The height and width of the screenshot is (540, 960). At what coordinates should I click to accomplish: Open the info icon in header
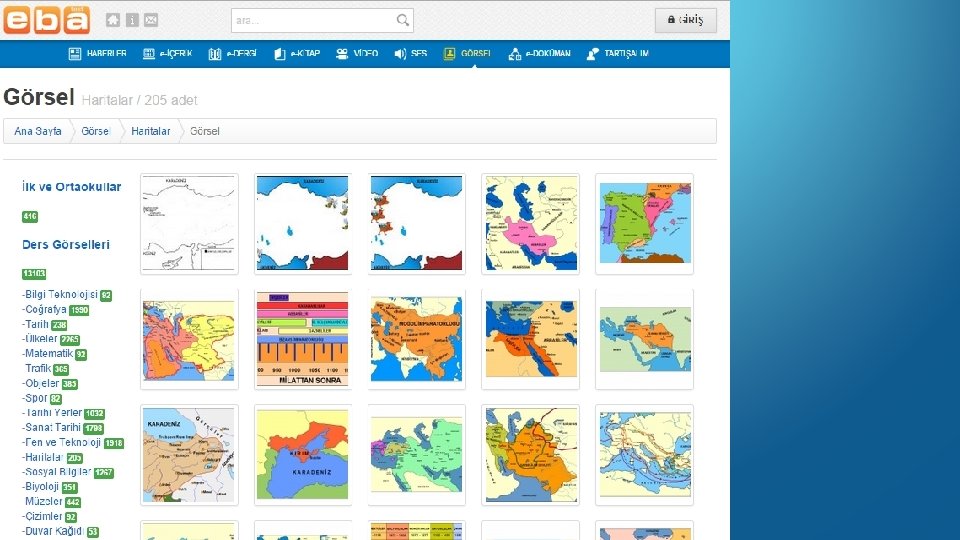click(132, 20)
